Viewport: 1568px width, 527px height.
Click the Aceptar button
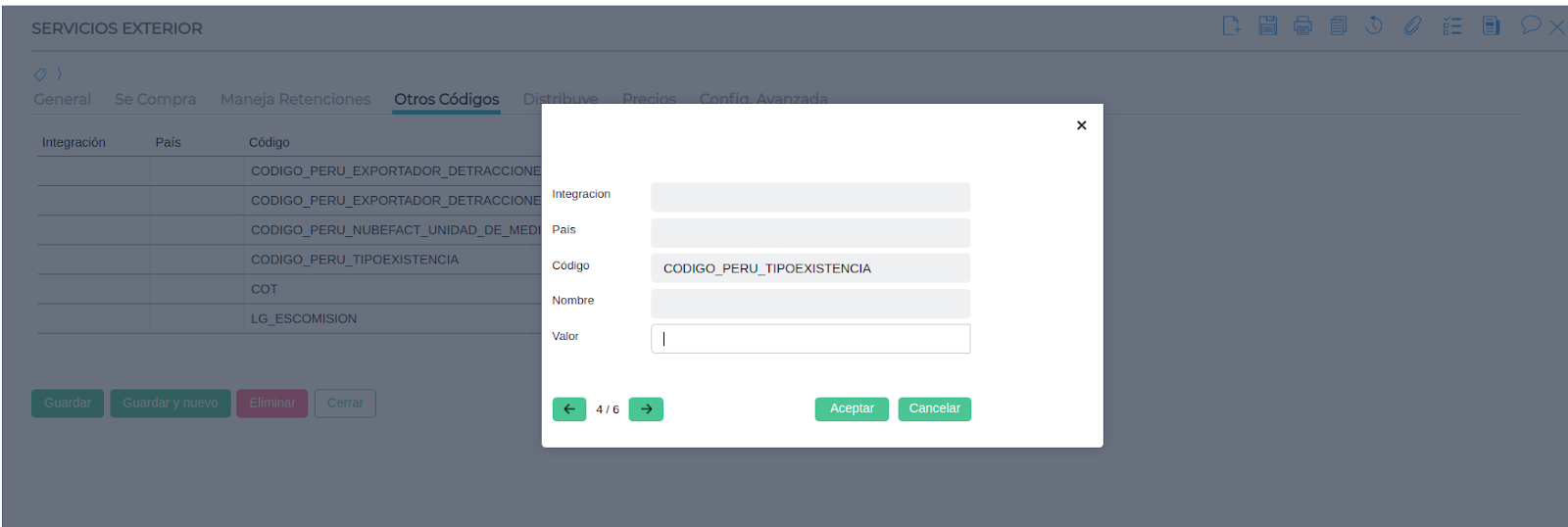852,408
